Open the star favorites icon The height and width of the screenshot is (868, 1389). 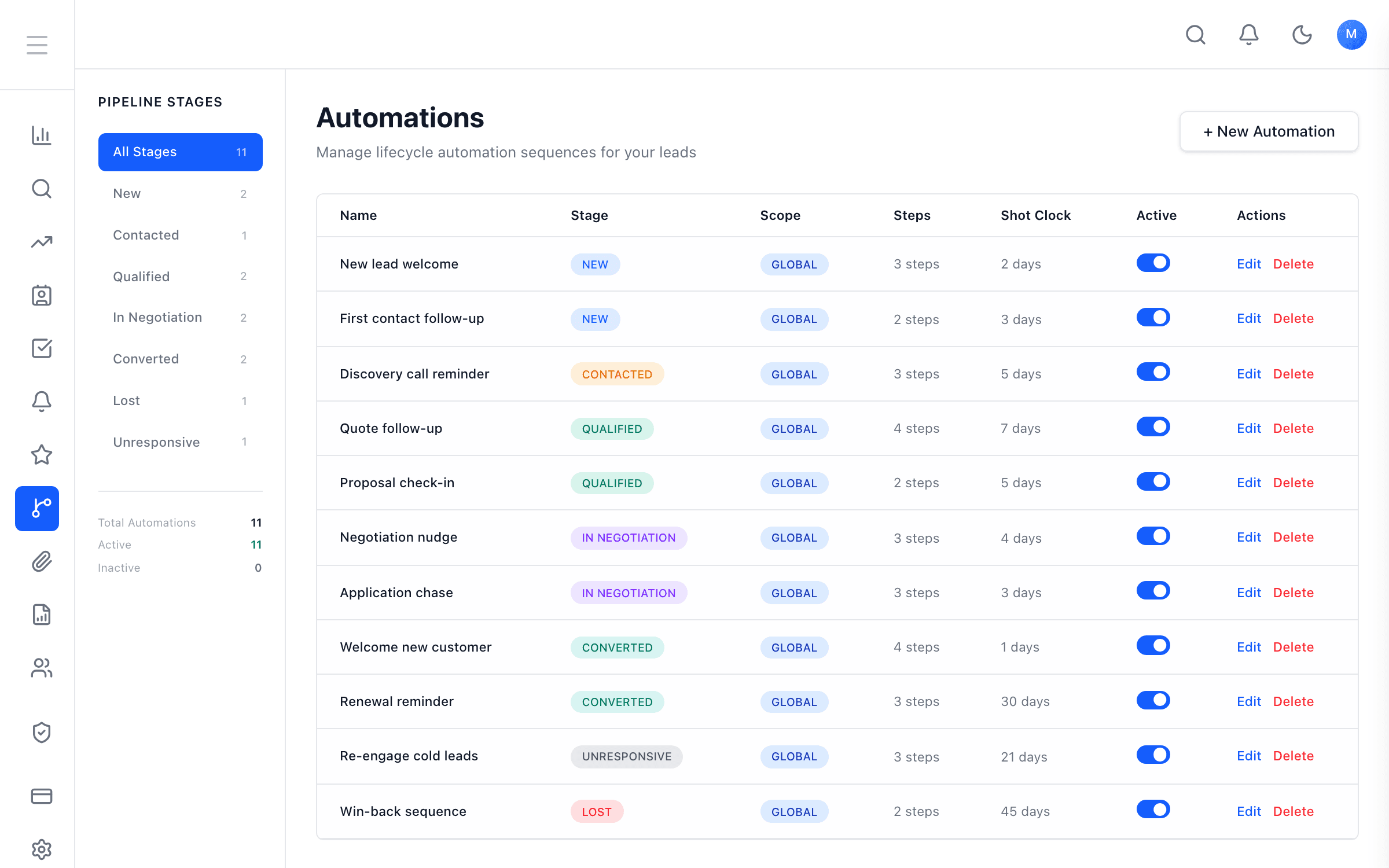(41, 455)
